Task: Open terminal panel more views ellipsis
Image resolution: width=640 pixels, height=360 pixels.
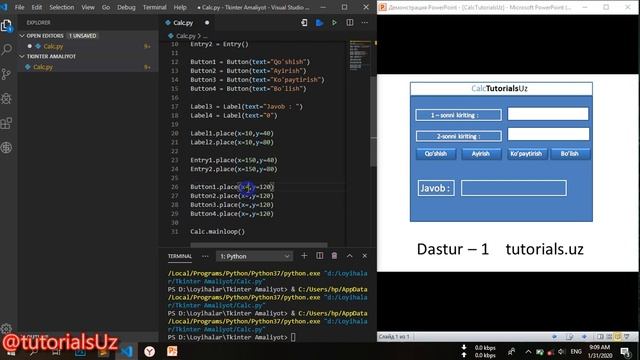Action: pos(205,256)
